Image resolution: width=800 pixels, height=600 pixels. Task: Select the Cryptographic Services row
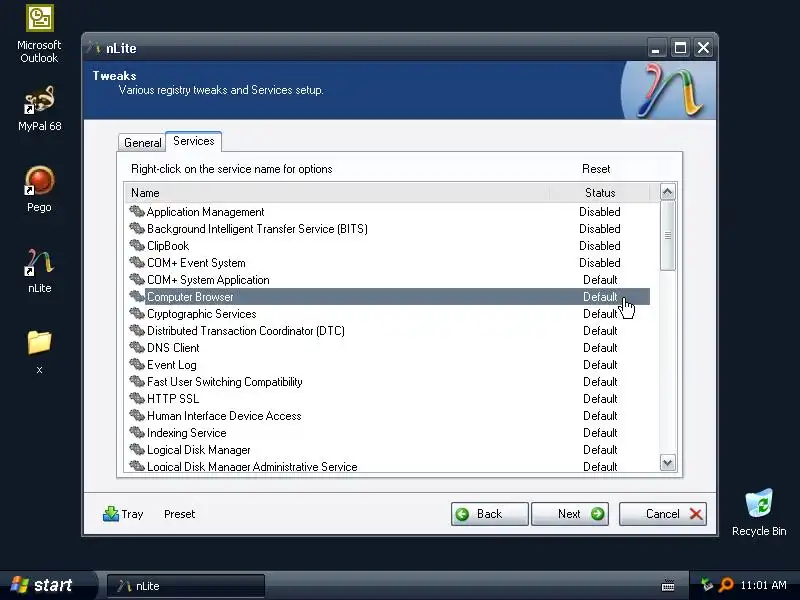(389, 313)
